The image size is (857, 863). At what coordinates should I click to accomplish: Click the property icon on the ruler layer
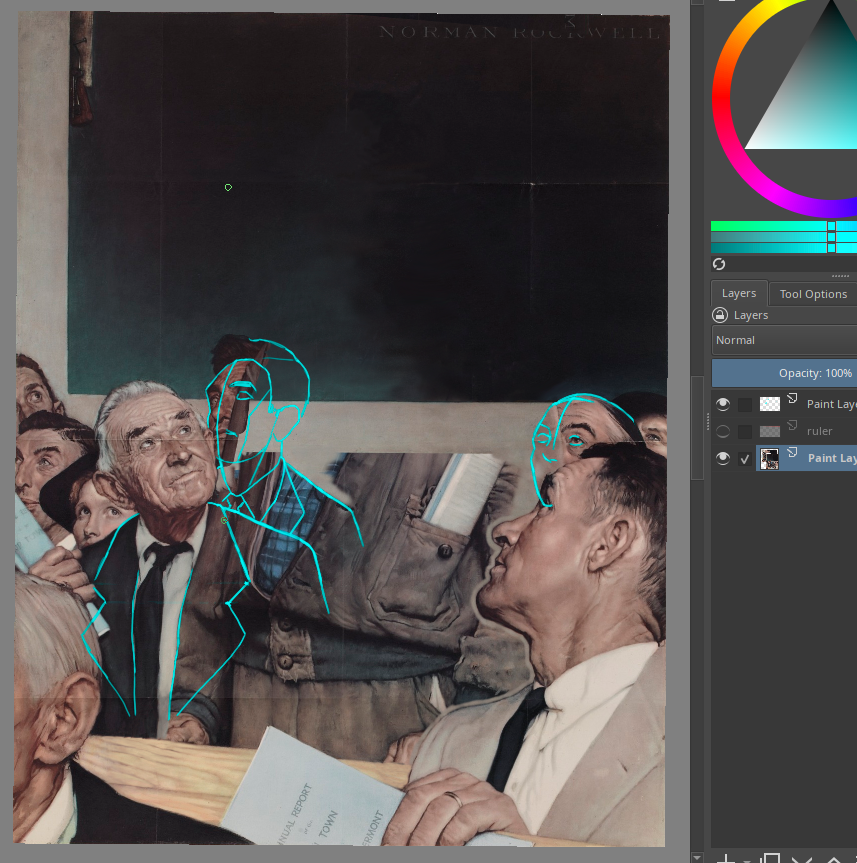(792, 425)
